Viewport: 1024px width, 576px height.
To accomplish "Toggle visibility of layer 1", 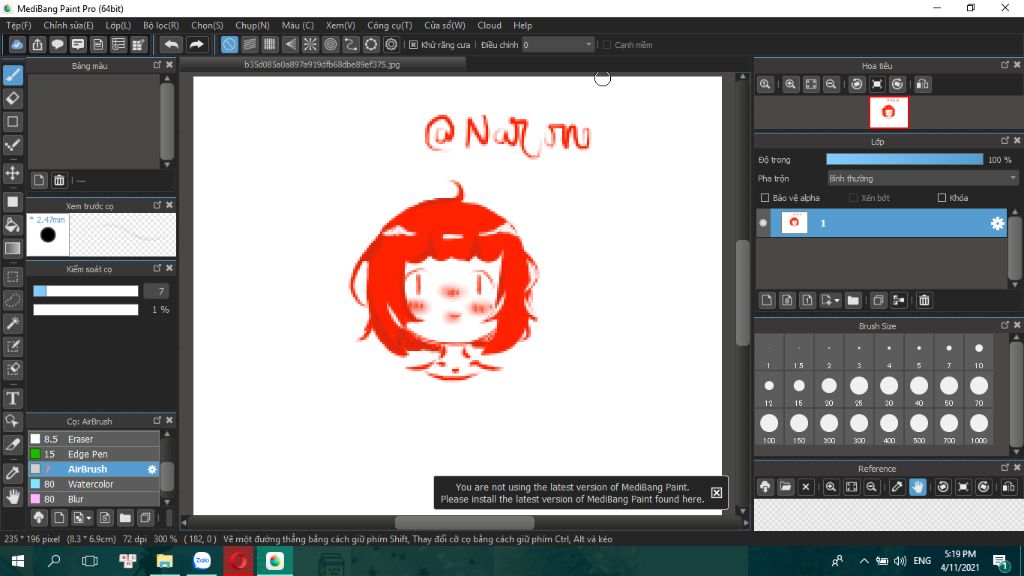I will [x=763, y=223].
